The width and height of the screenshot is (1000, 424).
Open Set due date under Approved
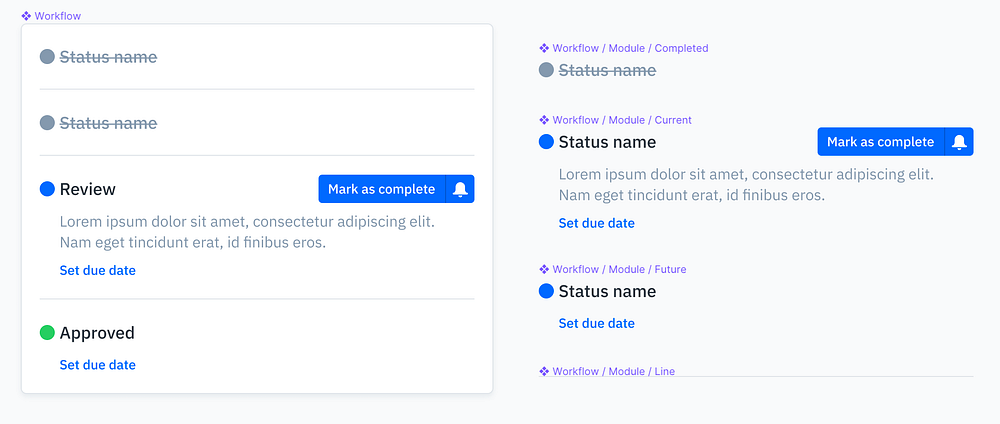98,365
